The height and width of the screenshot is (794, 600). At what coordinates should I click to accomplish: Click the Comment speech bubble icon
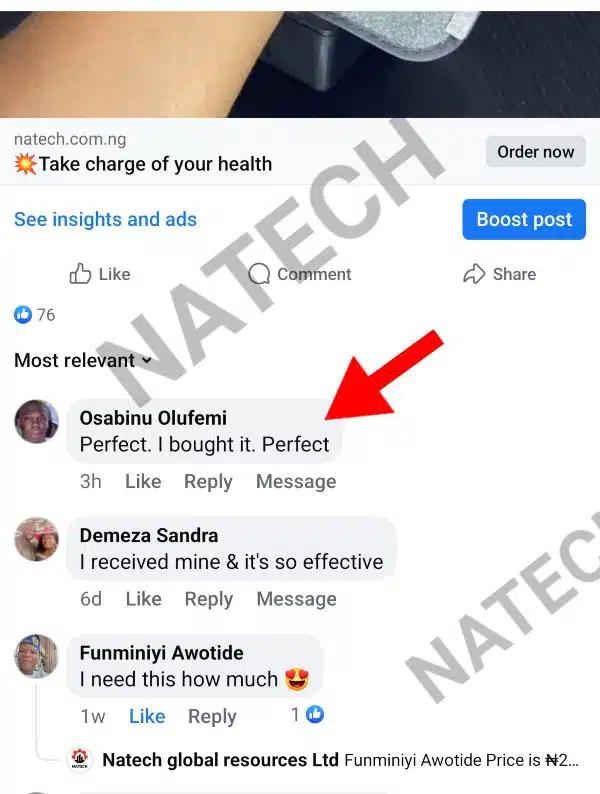tap(259, 274)
